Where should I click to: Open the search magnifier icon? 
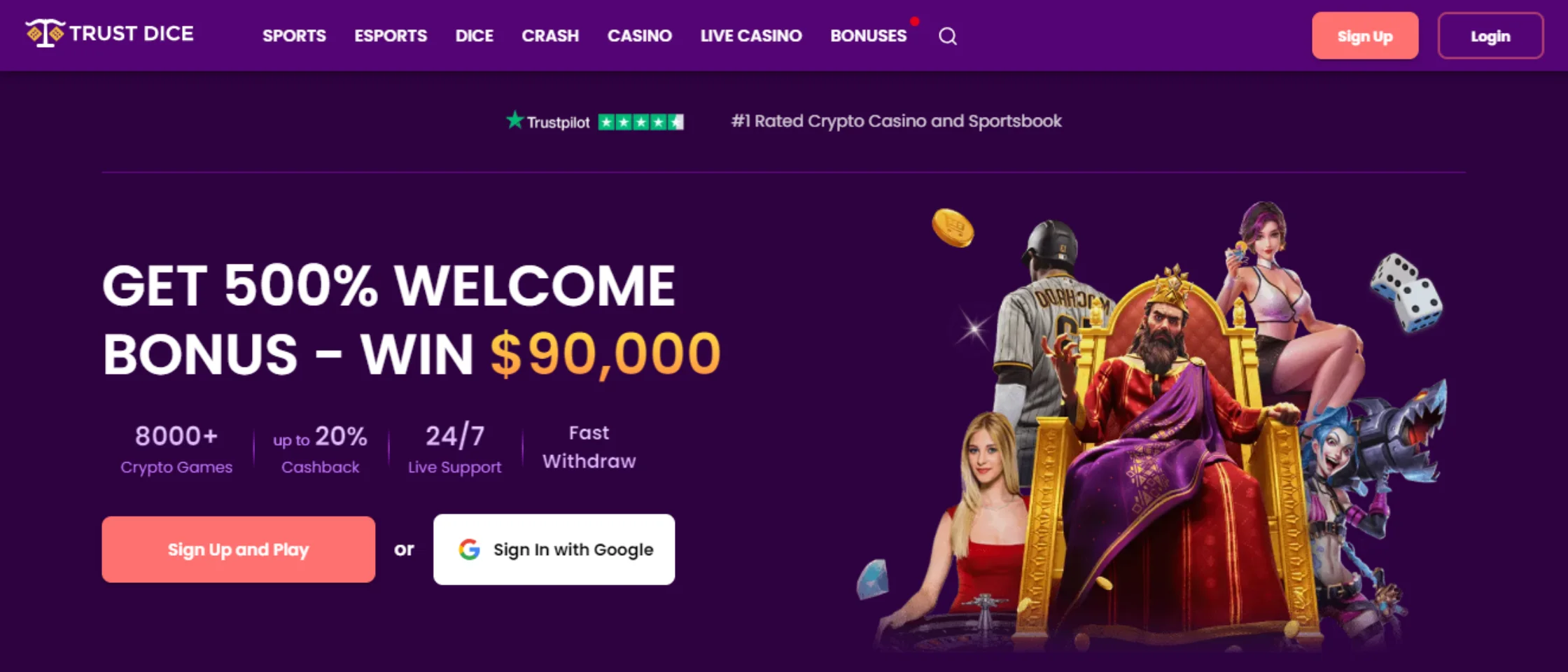pos(948,36)
